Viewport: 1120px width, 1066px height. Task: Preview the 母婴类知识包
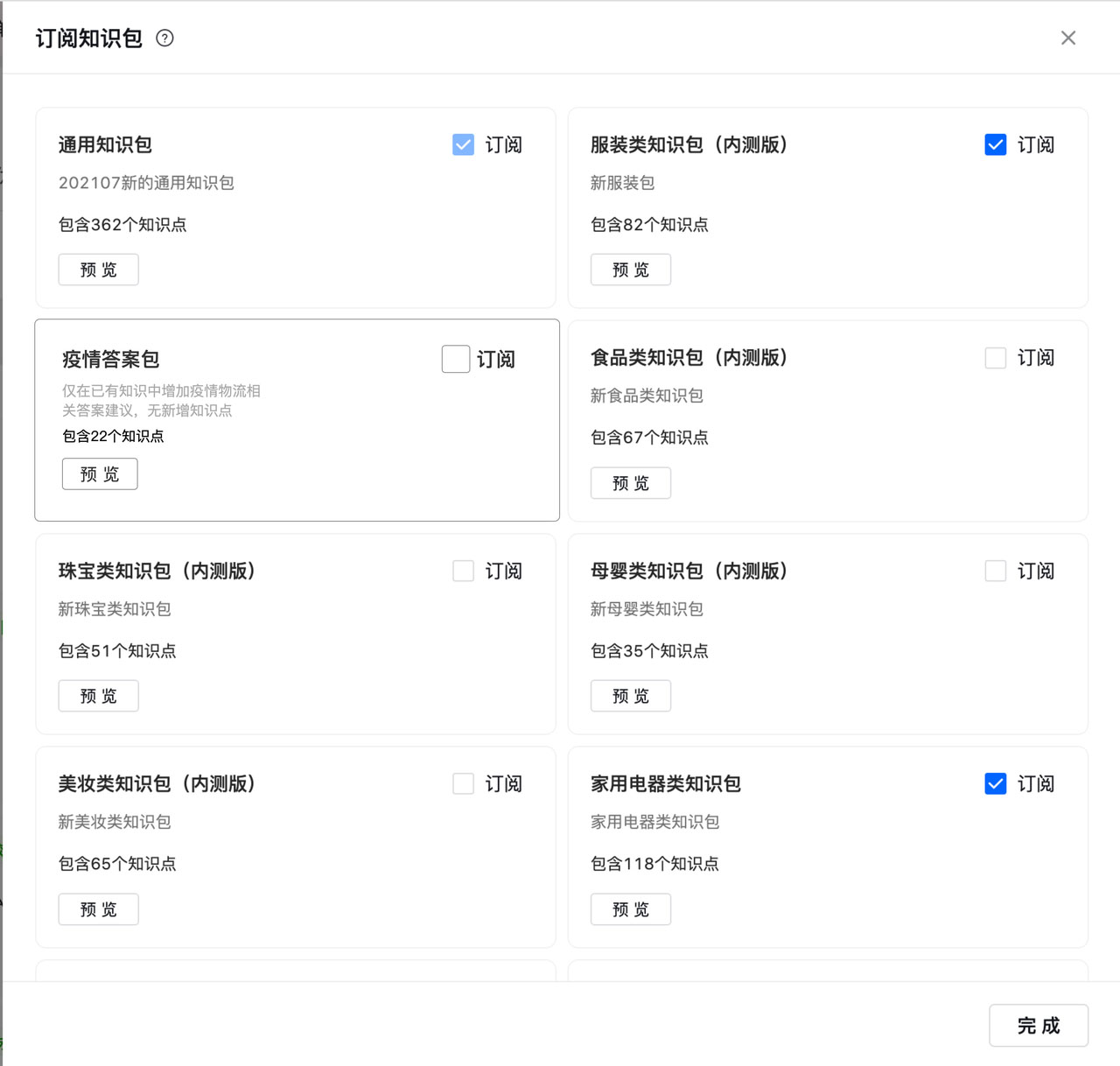tap(631, 696)
